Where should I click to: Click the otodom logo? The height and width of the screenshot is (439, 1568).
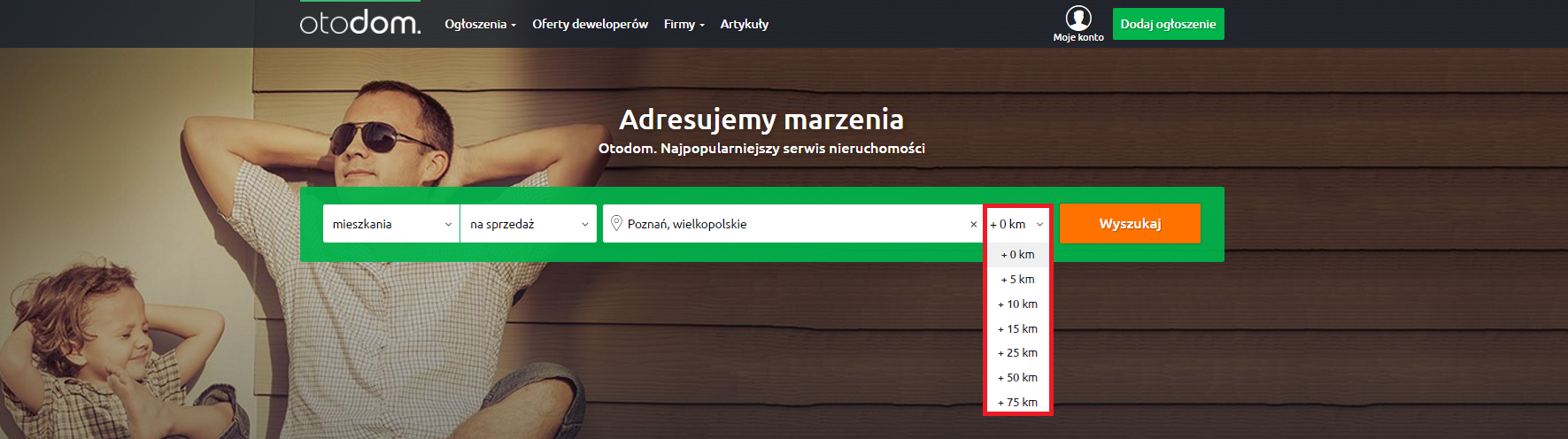point(359,23)
